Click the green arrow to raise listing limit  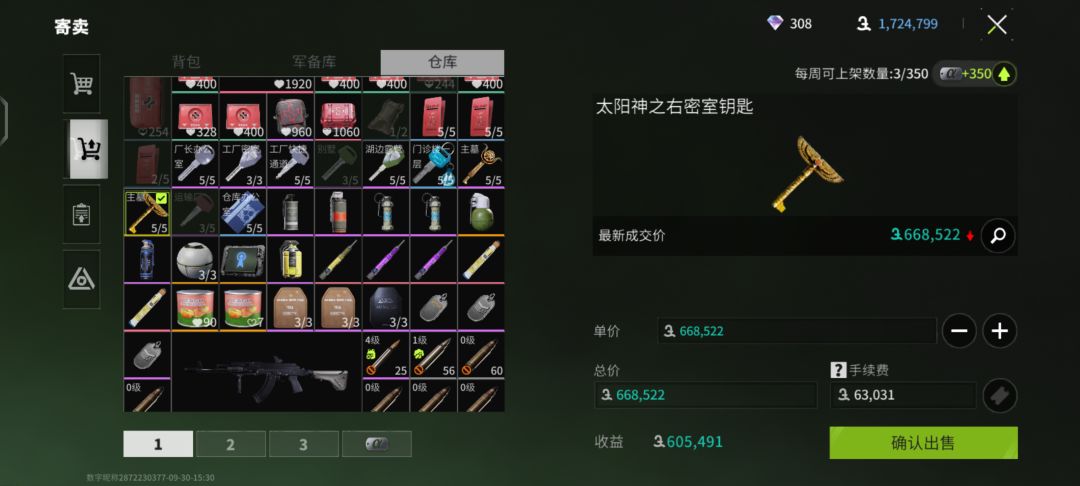[1004, 74]
